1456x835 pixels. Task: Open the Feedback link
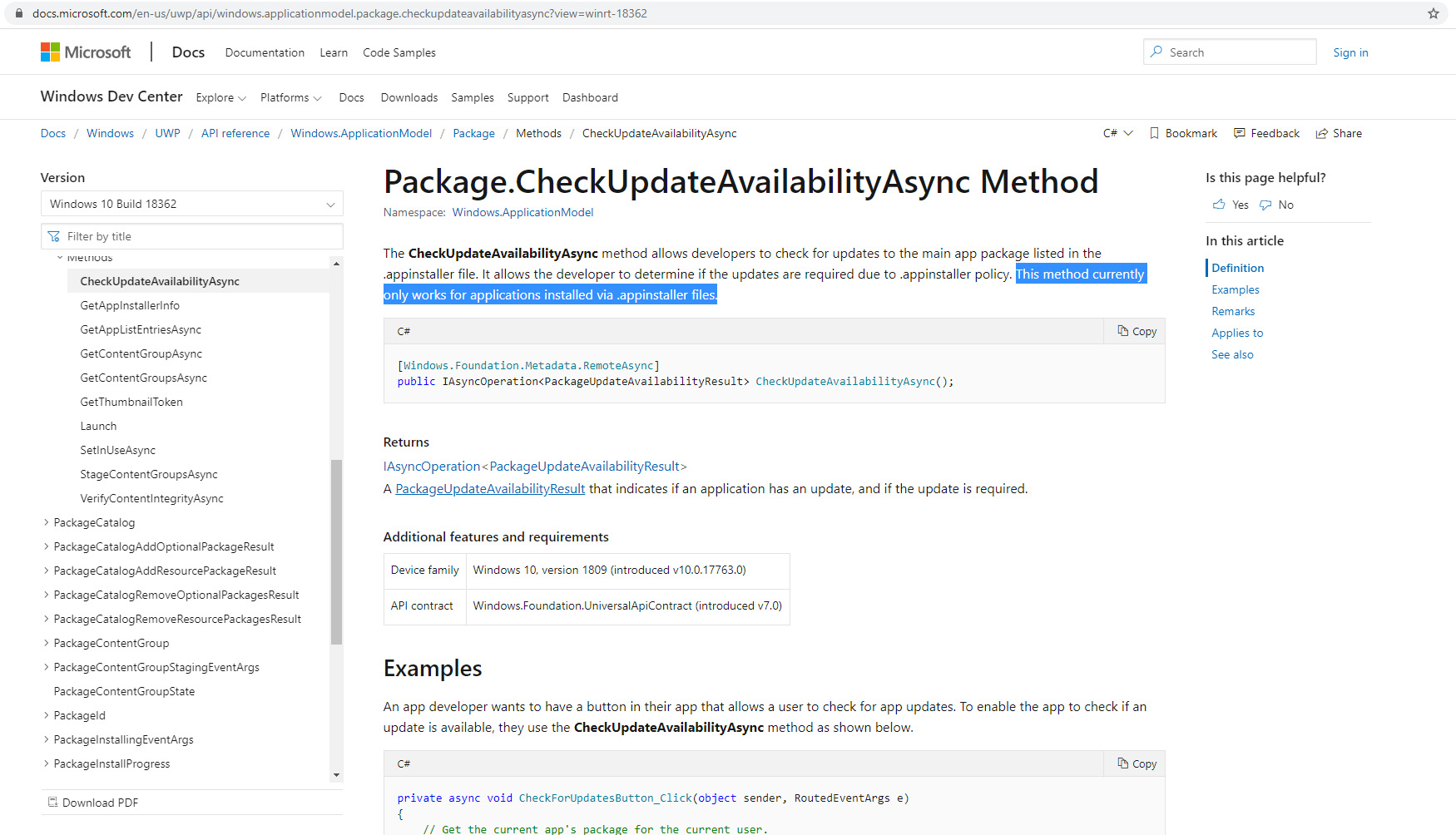[1266, 133]
